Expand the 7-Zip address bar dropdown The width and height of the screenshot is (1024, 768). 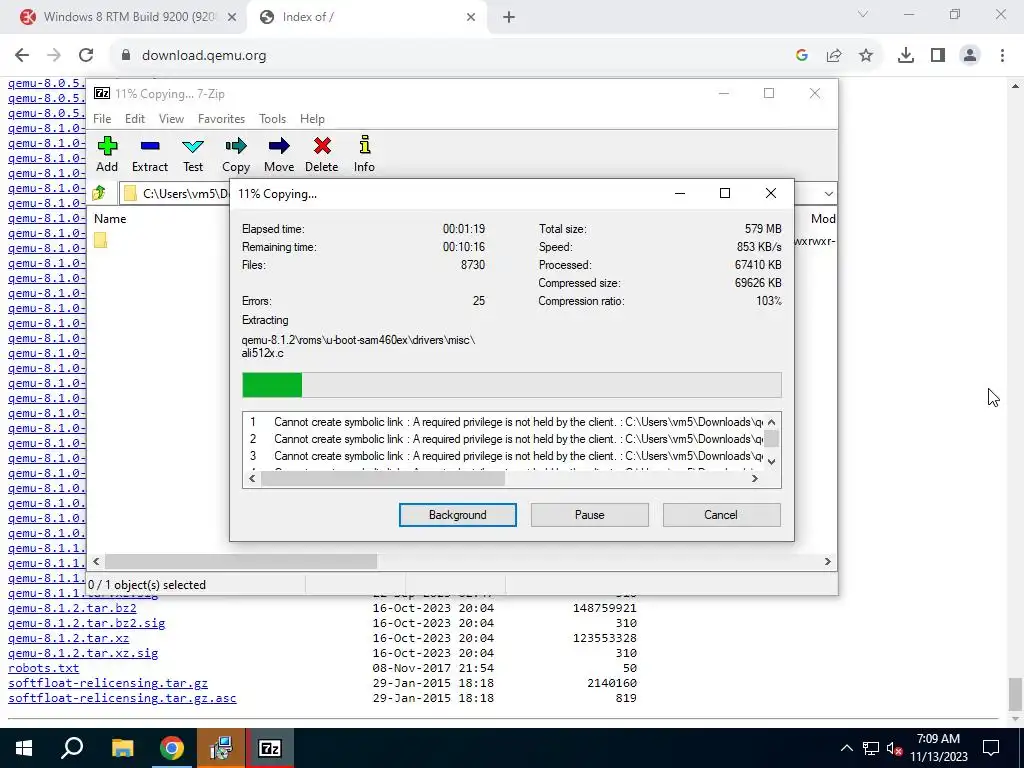point(828,194)
